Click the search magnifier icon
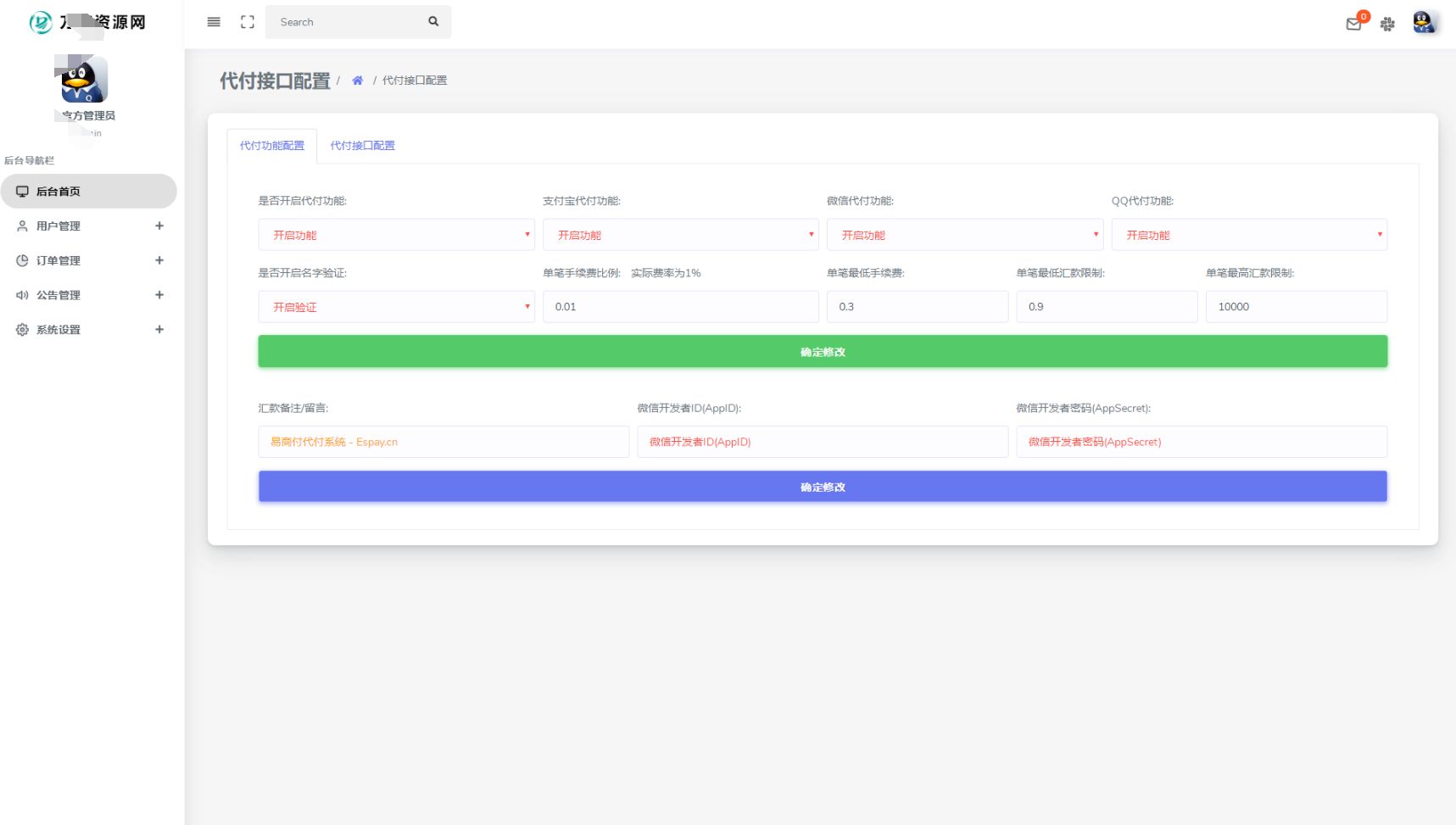Viewport: 1456px width, 825px height. tap(432, 21)
